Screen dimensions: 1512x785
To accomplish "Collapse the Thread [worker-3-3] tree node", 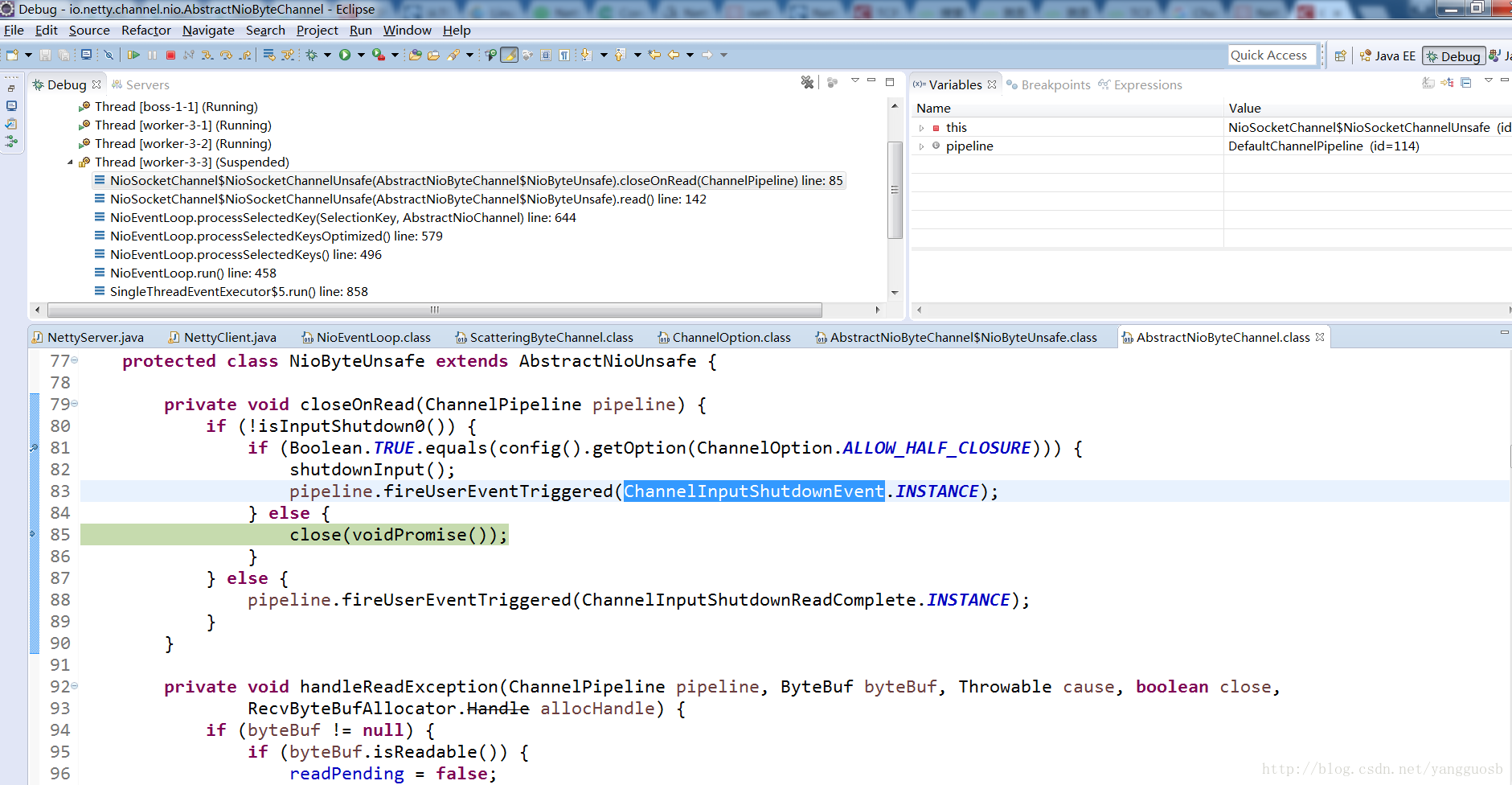I will (70, 162).
